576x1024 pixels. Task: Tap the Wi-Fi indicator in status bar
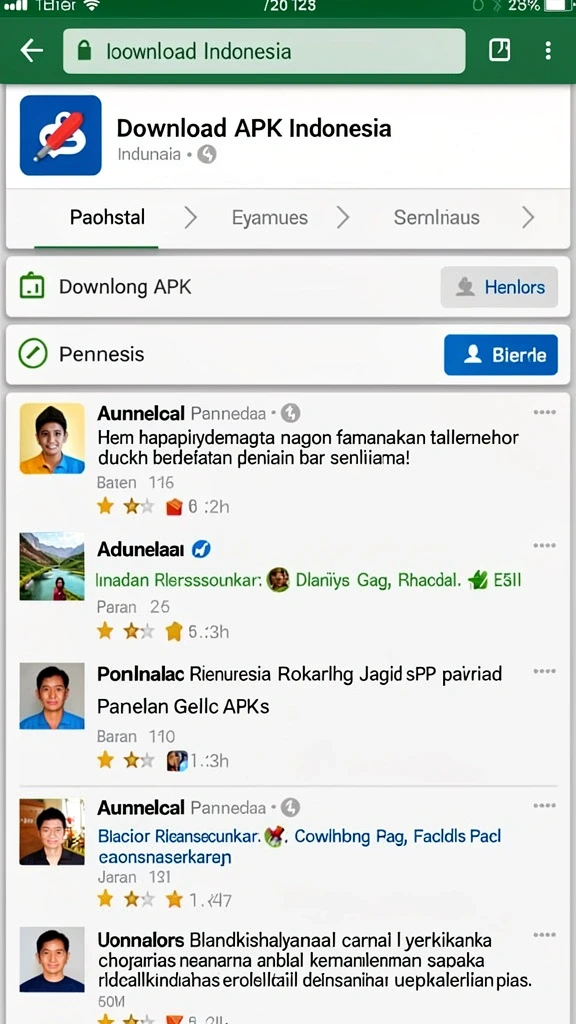pos(91,5)
